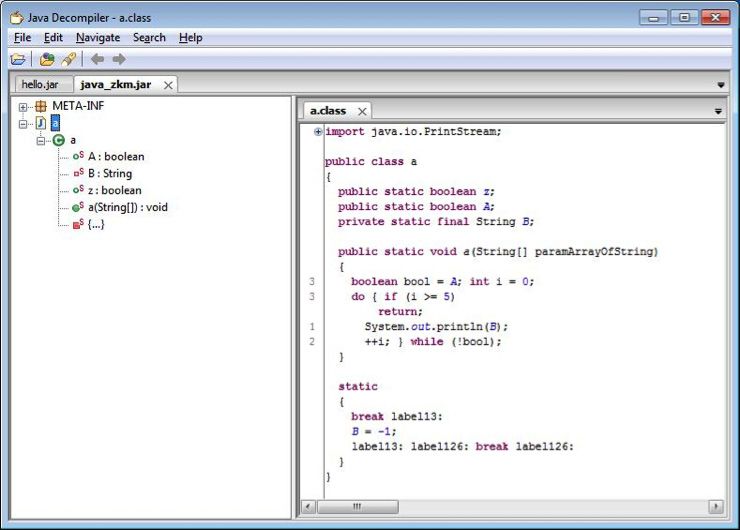Go back with the left arrow icon
Viewport: 740px width, 530px height.
click(97, 59)
